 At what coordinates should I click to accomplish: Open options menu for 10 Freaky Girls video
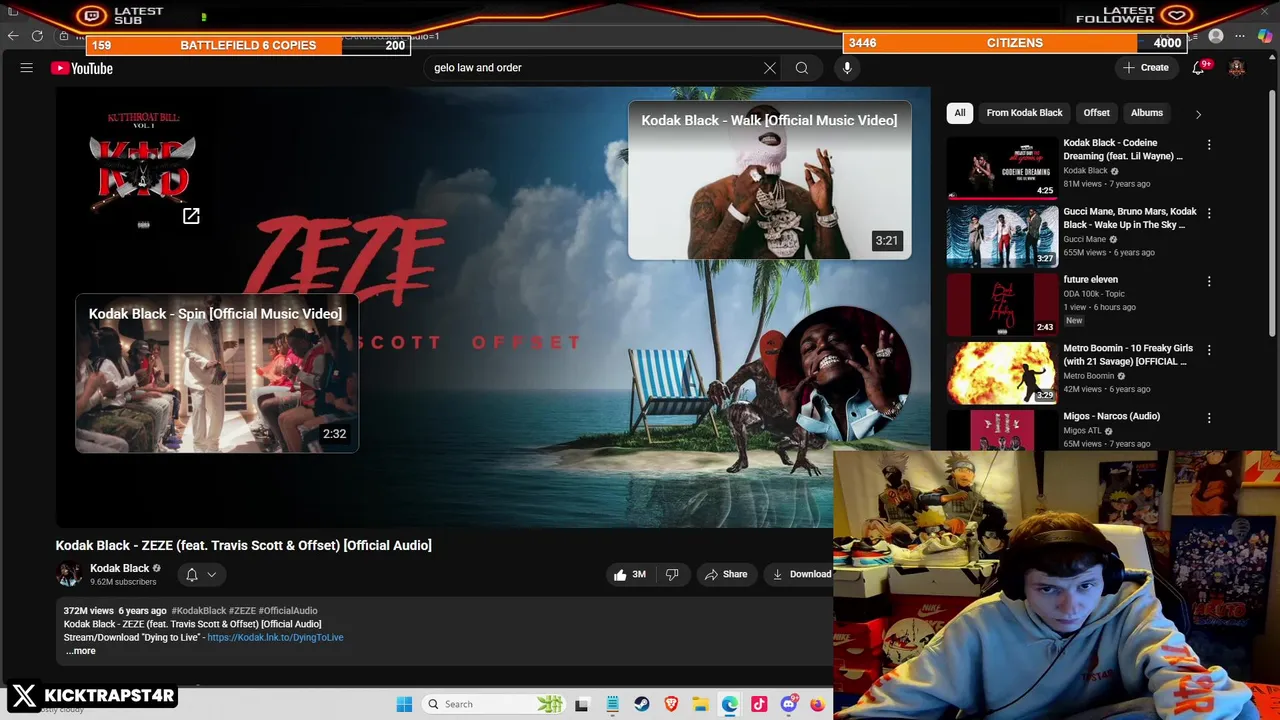point(1209,350)
